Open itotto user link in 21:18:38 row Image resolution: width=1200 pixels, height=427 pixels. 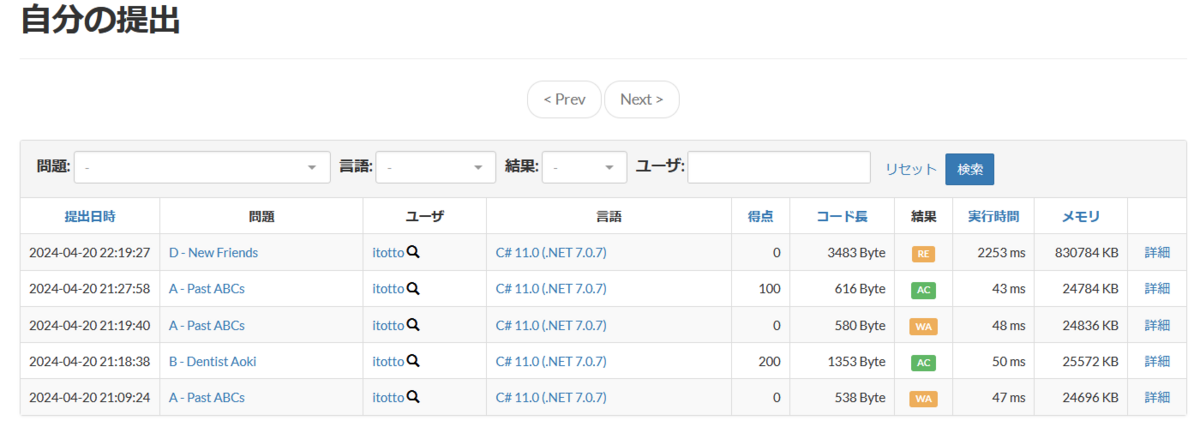(x=388, y=361)
